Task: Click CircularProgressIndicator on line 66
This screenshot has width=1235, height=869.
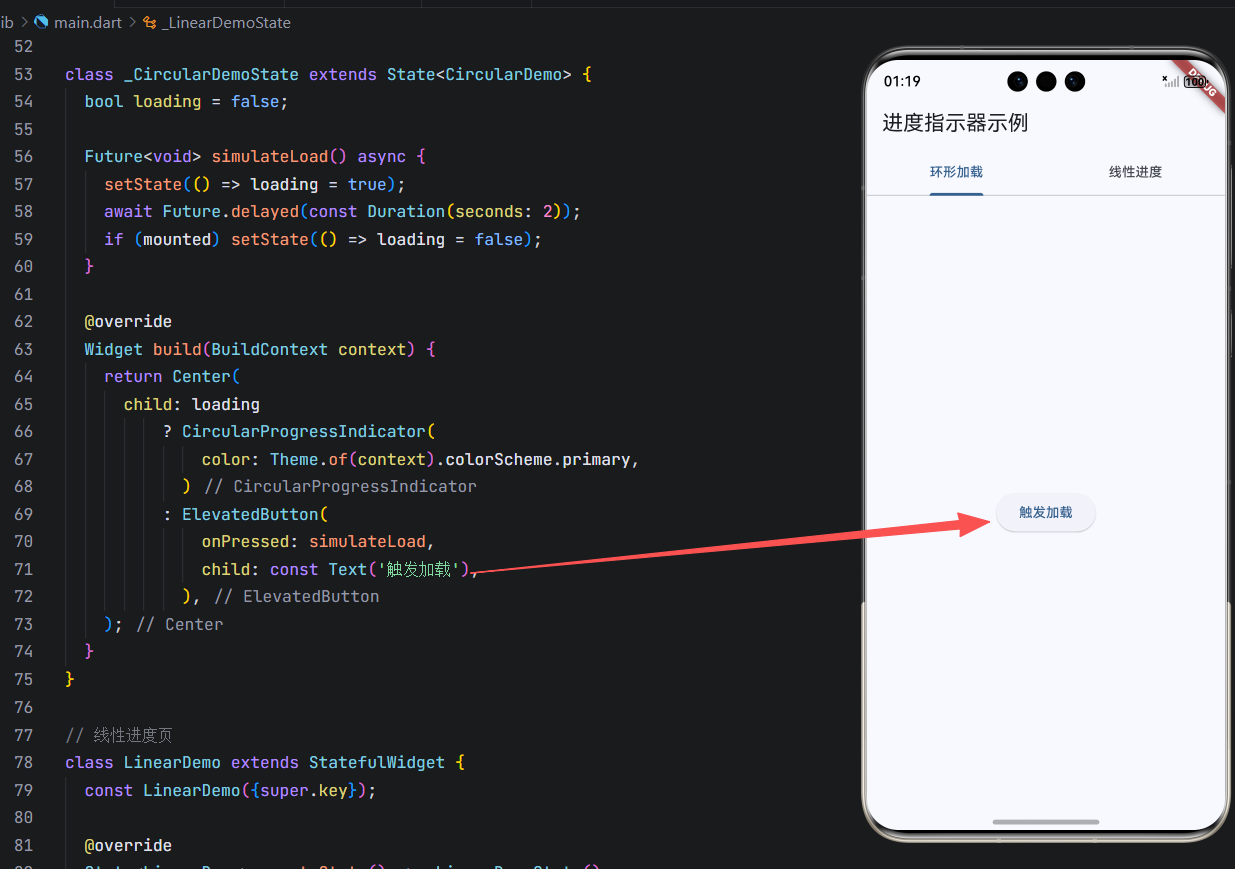Action: [x=304, y=431]
